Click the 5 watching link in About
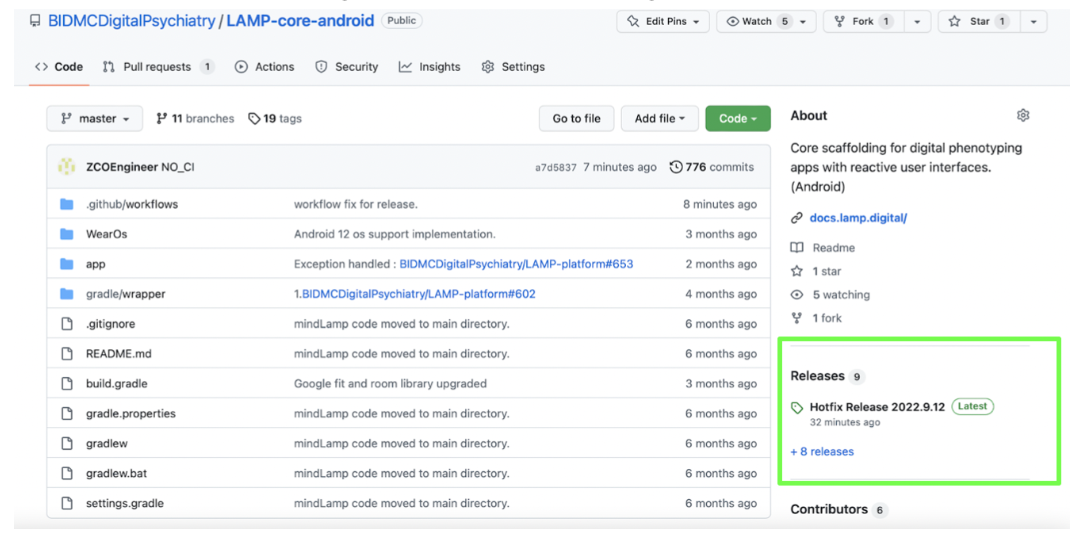This screenshot has width=1072, height=534. coord(830,295)
